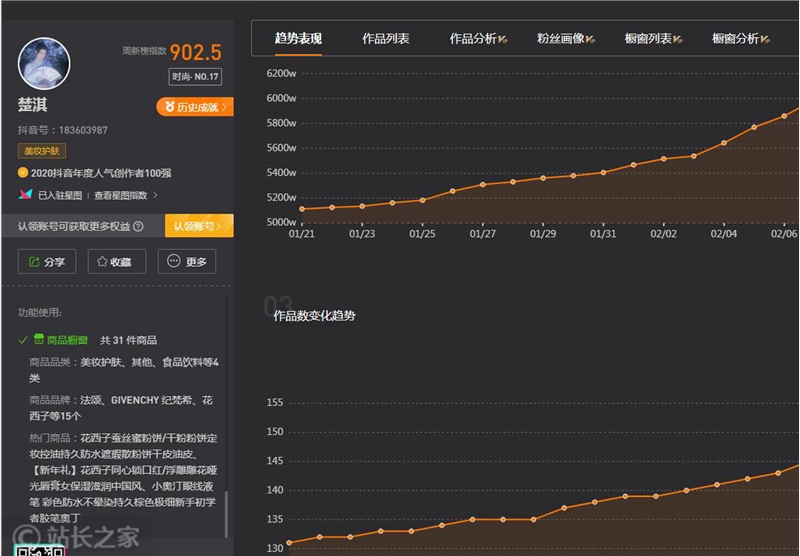Image resolution: width=800 pixels, height=556 pixels.
Task: Click the 美妆护肤 category tag
Action: tap(42, 151)
